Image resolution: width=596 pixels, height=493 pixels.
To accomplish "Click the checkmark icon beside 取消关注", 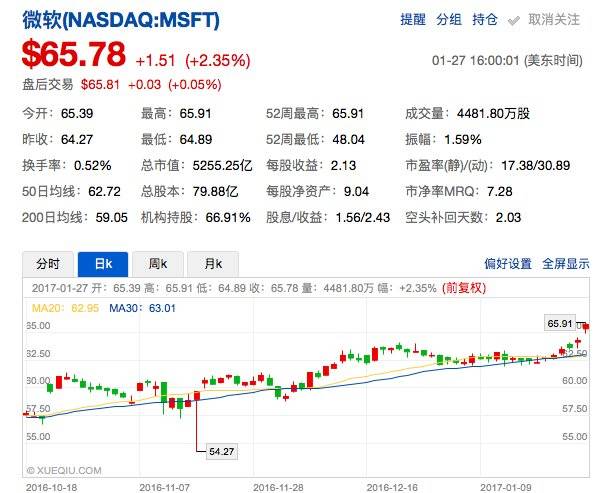I will pos(514,21).
